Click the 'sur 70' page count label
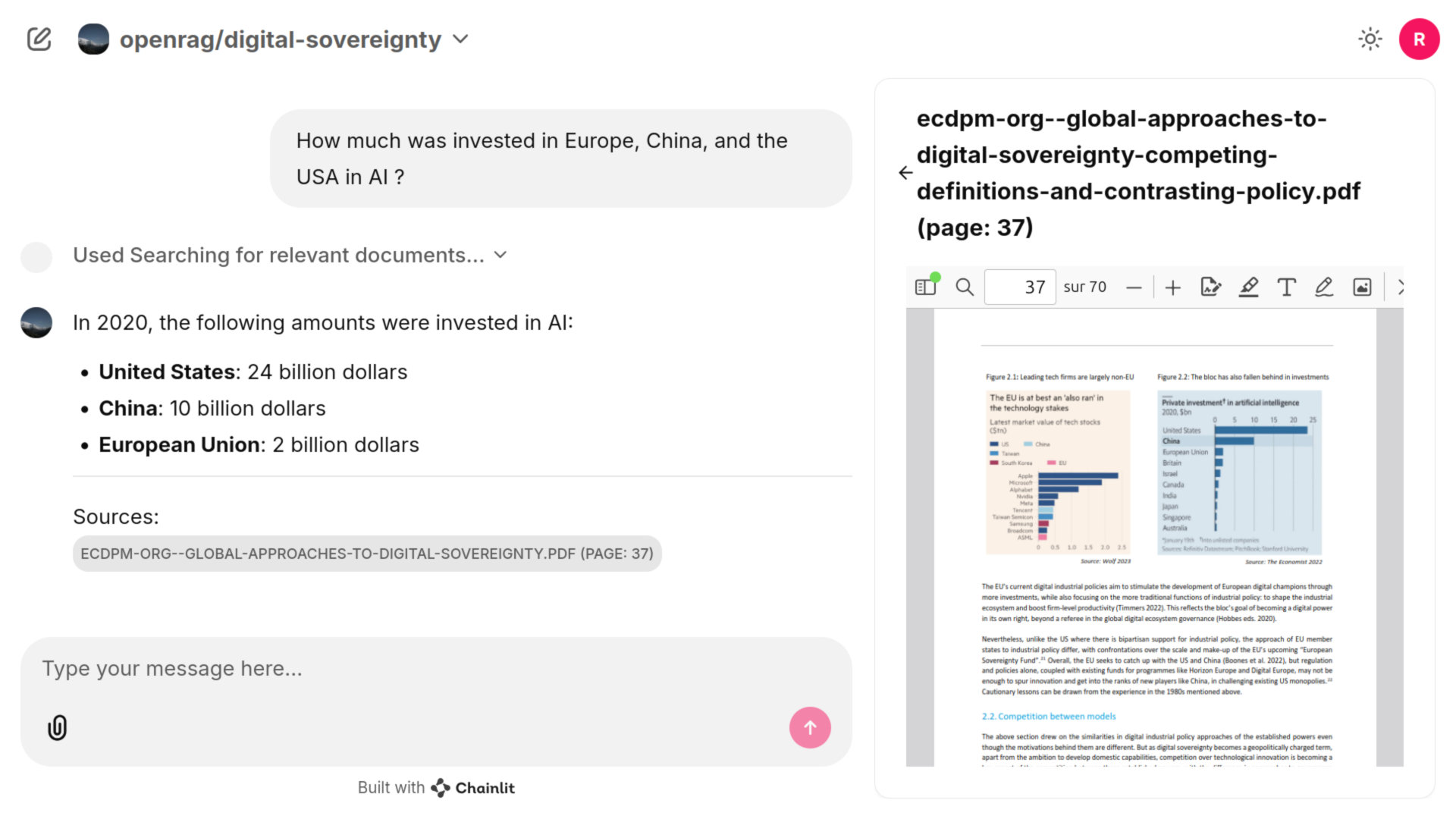This screenshot has height=819, width=1456. pyautogui.click(x=1084, y=287)
